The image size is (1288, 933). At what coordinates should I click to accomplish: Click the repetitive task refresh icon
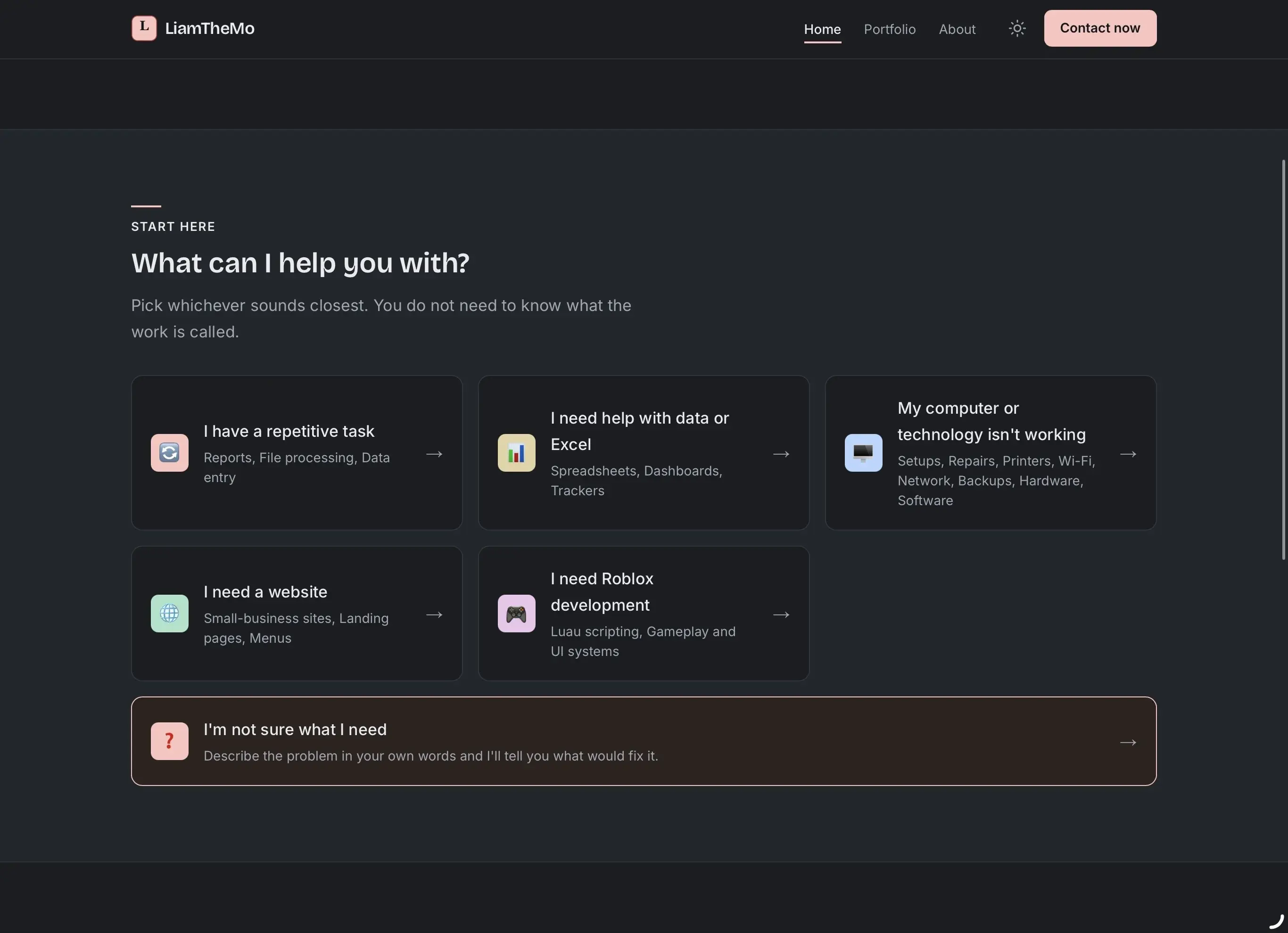click(169, 453)
